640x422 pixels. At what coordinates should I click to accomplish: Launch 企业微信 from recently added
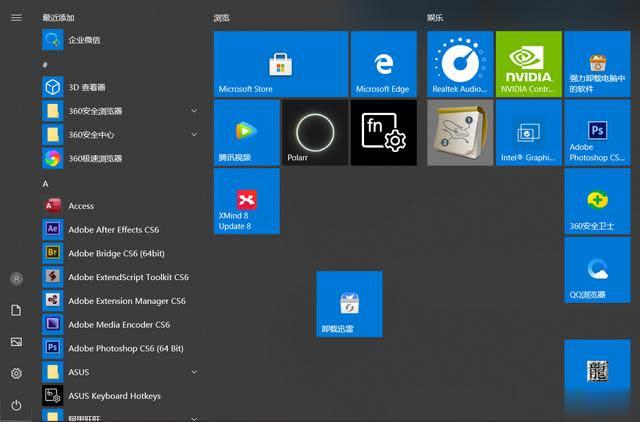[x=122, y=40]
